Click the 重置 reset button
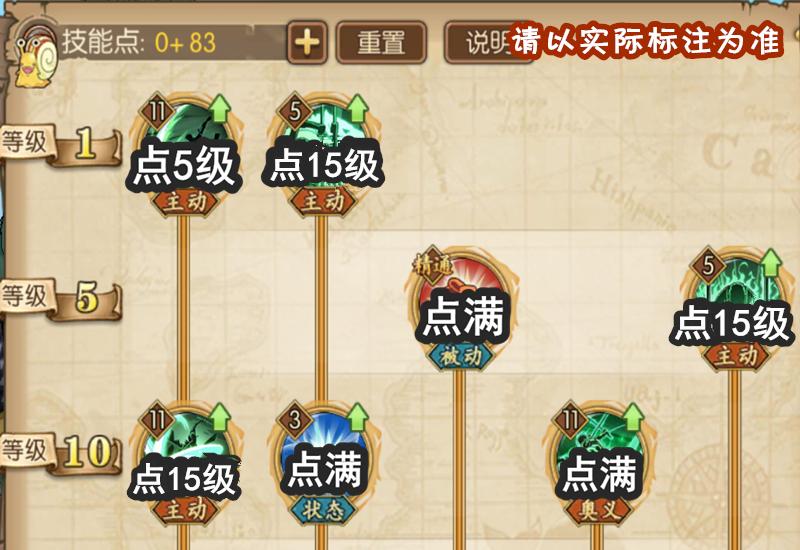 381,42
